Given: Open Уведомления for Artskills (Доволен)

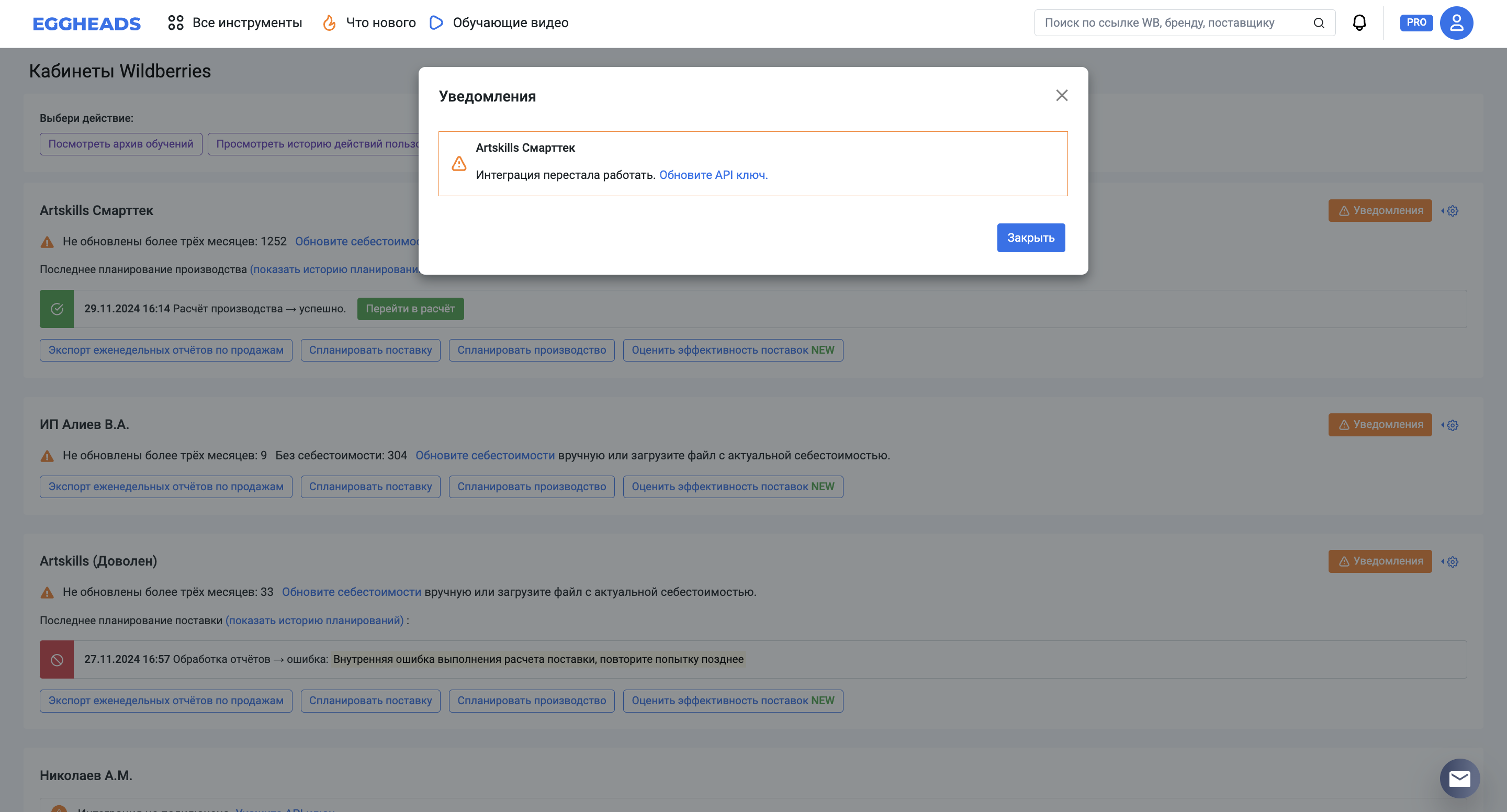Looking at the screenshot, I should [x=1379, y=561].
